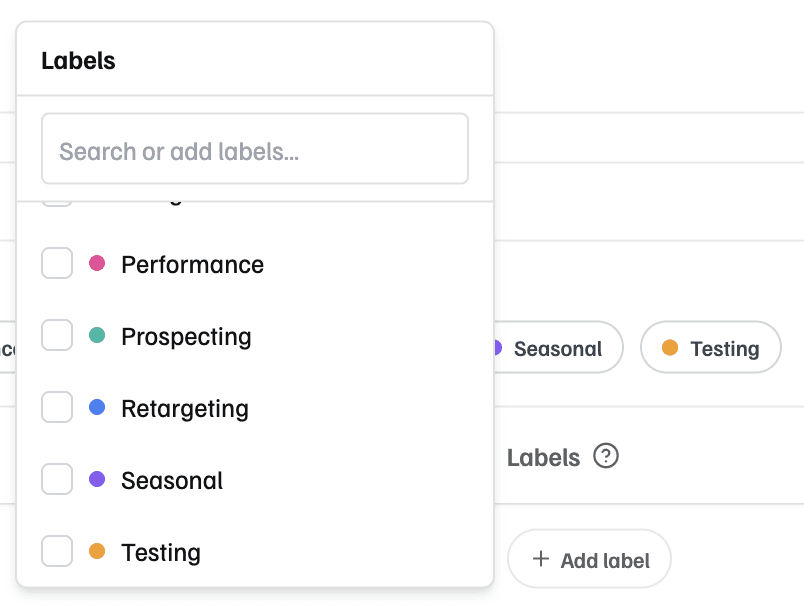The image size is (804, 612).
Task: Pick the Retargeting label name in list
Action: pyautogui.click(x=184, y=409)
